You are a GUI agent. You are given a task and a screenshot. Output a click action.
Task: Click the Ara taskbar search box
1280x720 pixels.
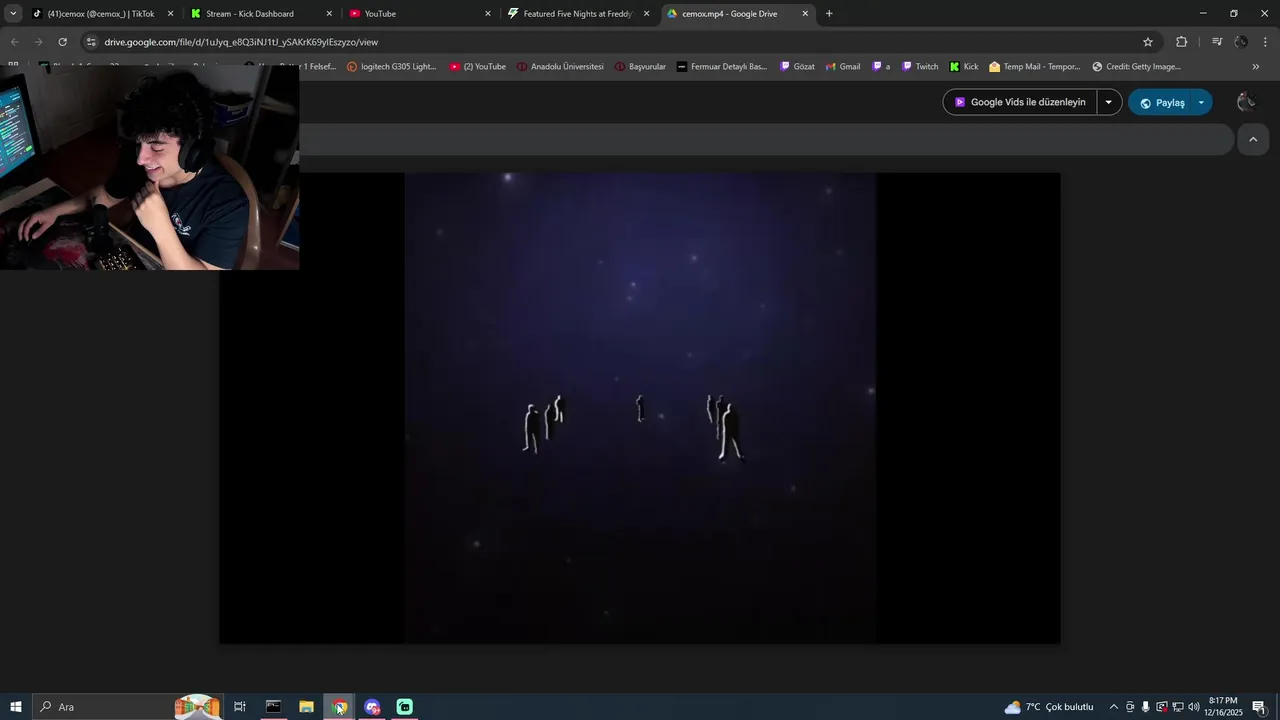point(130,707)
